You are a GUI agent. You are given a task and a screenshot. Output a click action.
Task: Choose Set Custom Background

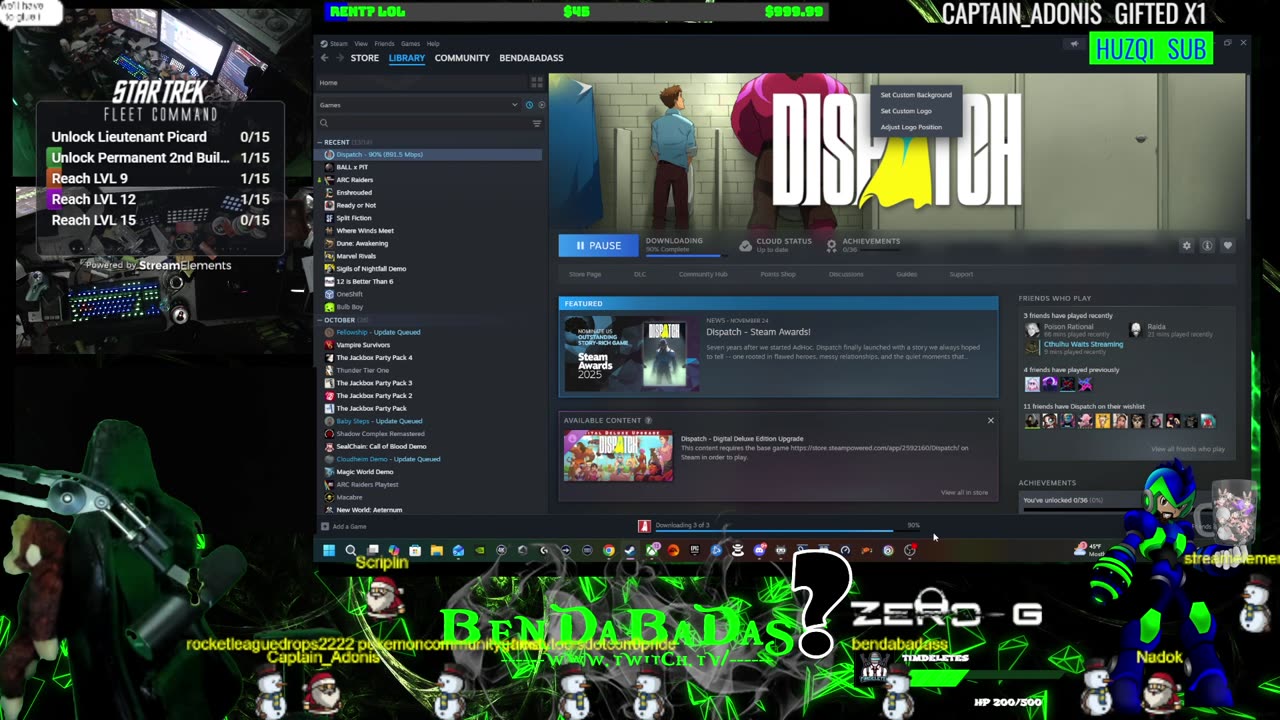[916, 95]
